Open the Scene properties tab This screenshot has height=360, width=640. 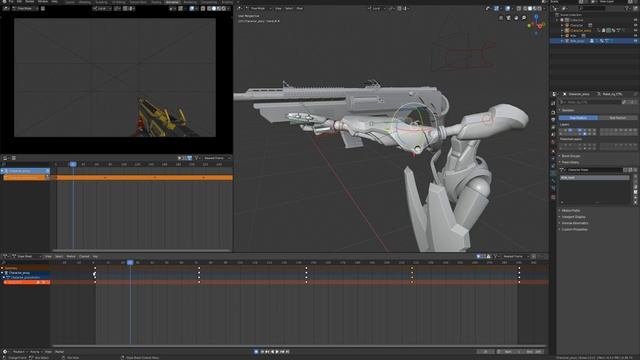[553, 134]
